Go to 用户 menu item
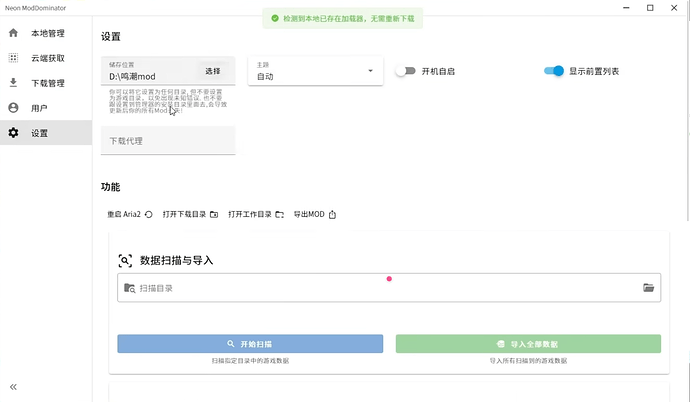Screen dimensions: 690x402 pyautogui.click(x=46, y=108)
